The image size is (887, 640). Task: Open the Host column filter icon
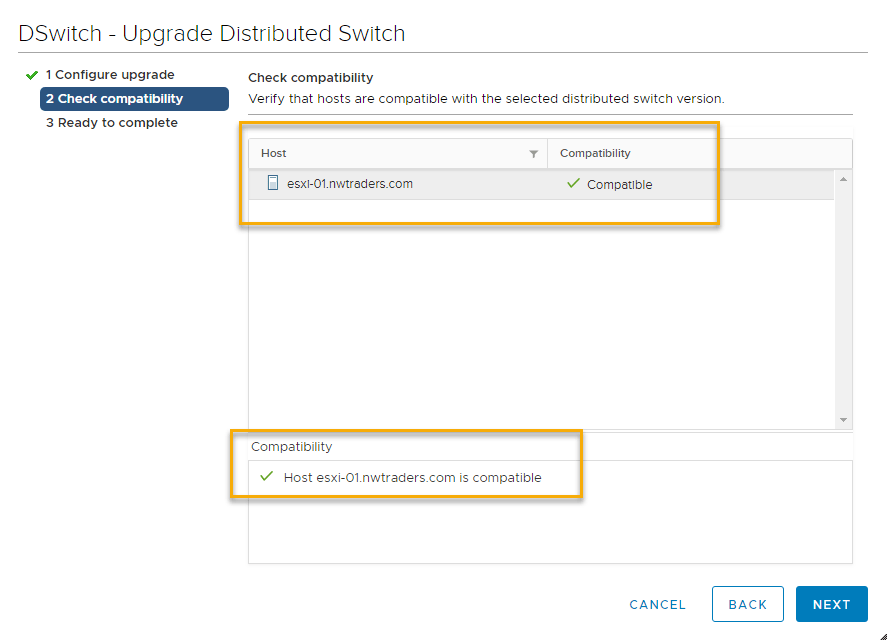[533, 154]
